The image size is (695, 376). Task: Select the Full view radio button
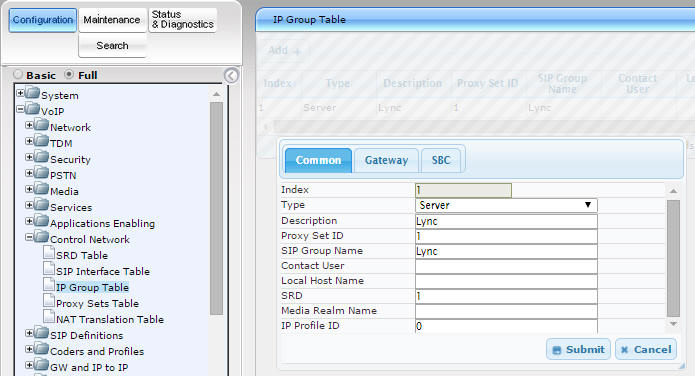click(x=69, y=74)
